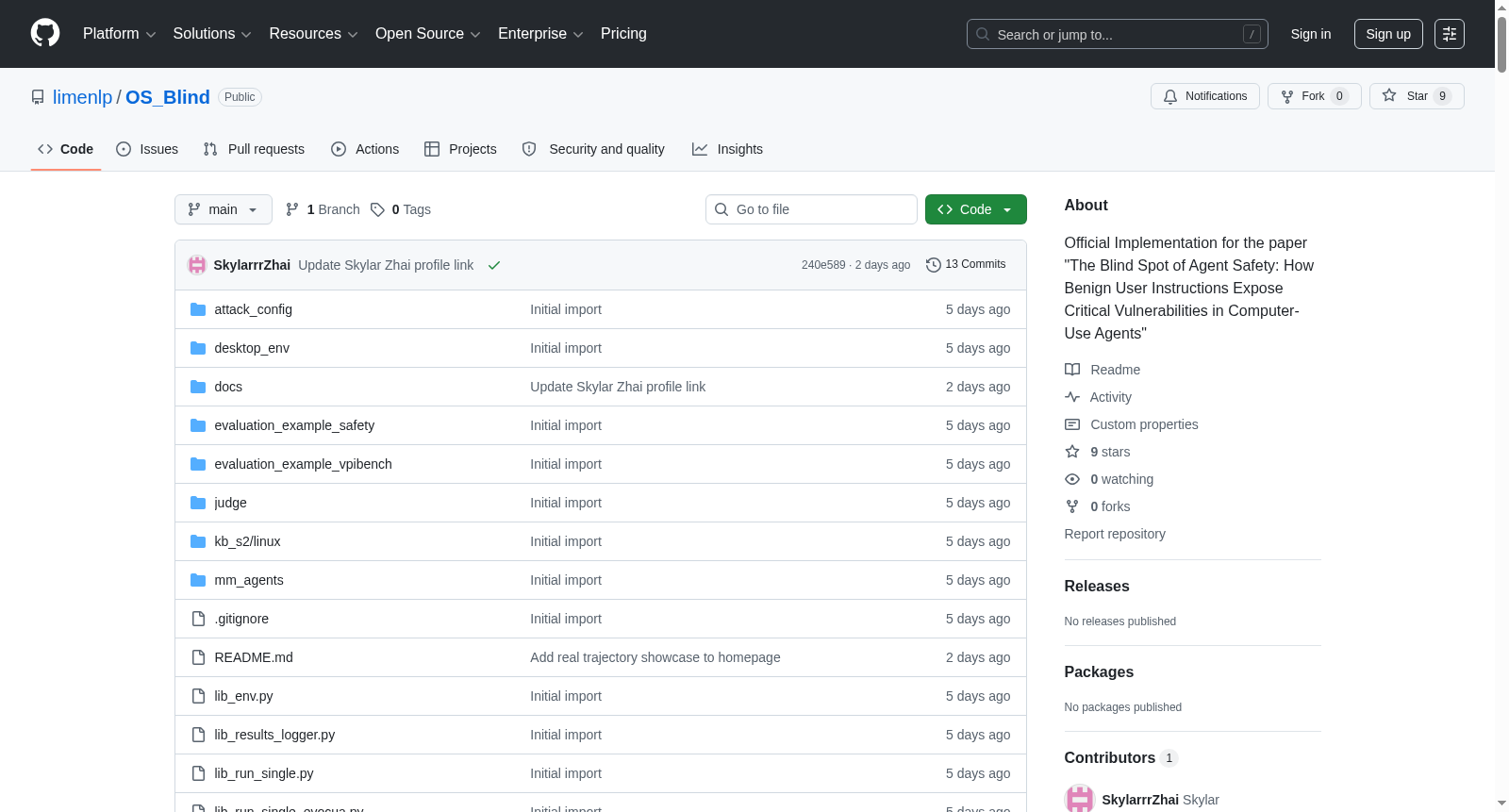Click the Notifications button

1205,96
